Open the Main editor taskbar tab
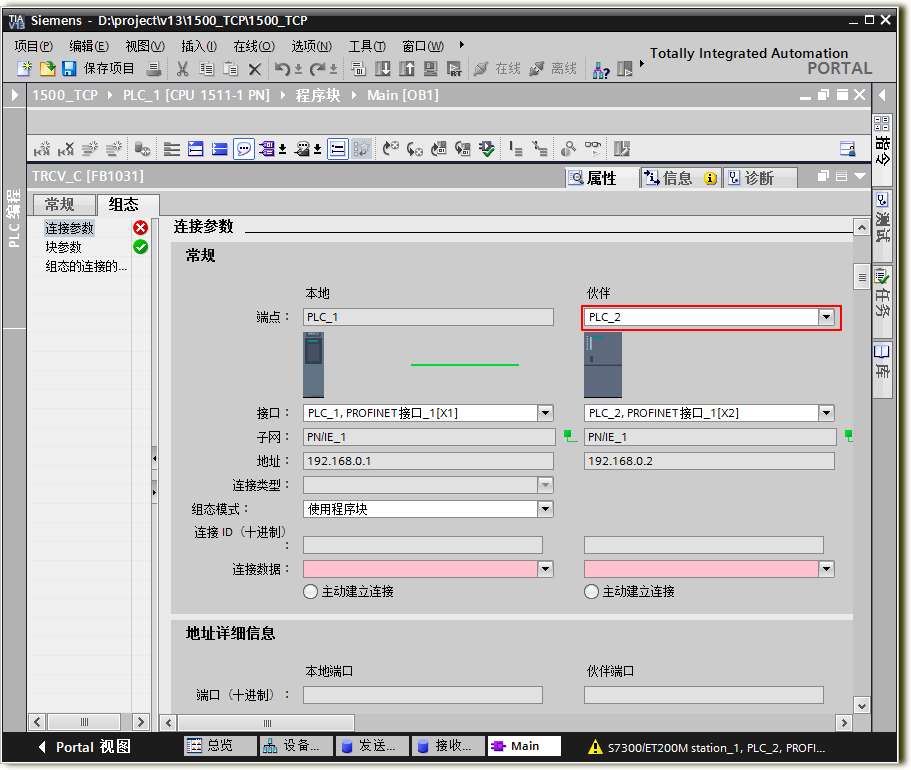This screenshot has width=911, height=770. [524, 746]
